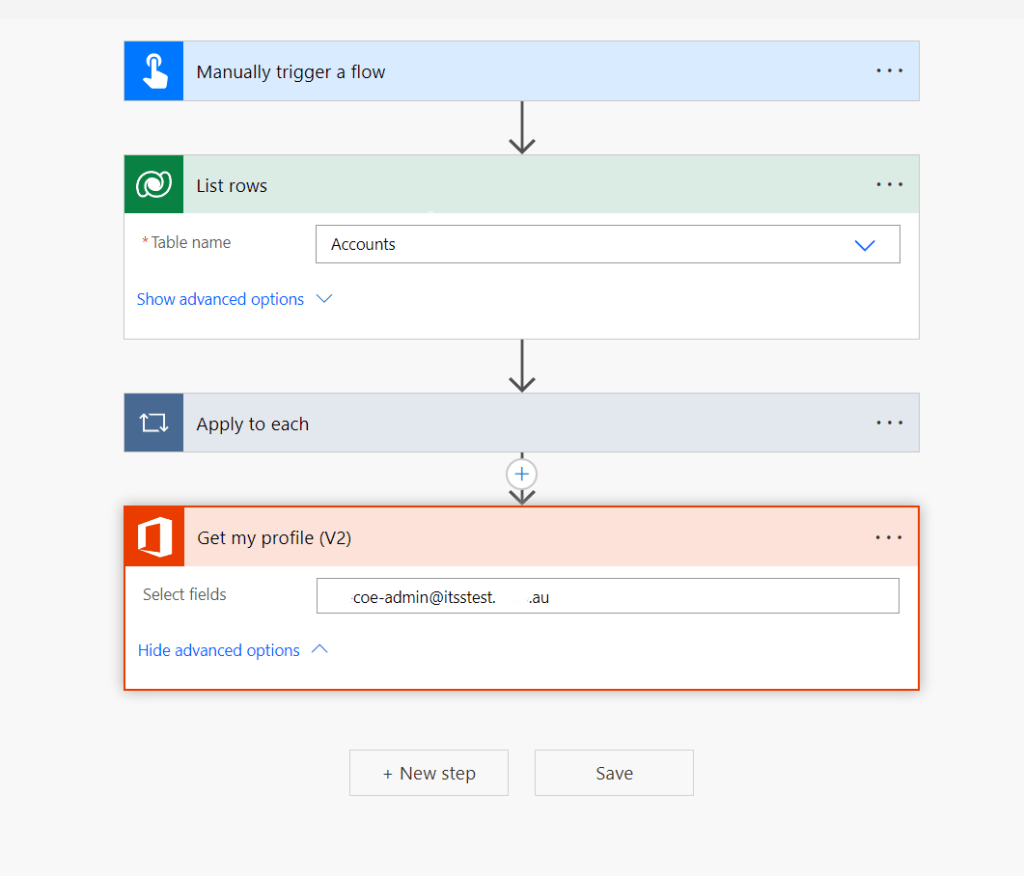Click the manual trigger hand icon
The image size is (1024, 876).
click(154, 72)
